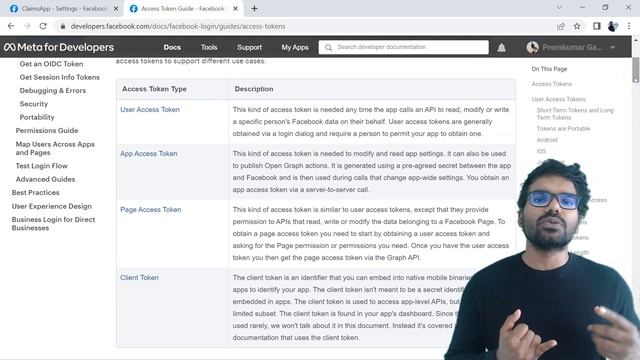The height and width of the screenshot is (360, 640).
Task: Open Advanced Guides
Action: 45,179
